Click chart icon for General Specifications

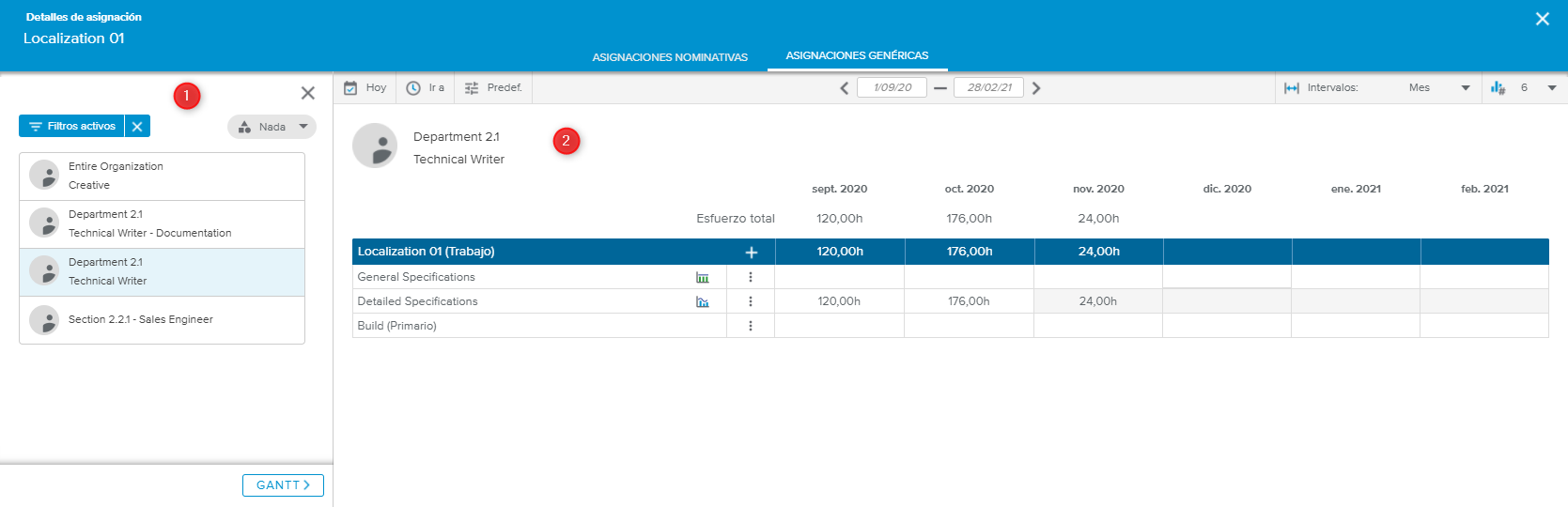702,277
